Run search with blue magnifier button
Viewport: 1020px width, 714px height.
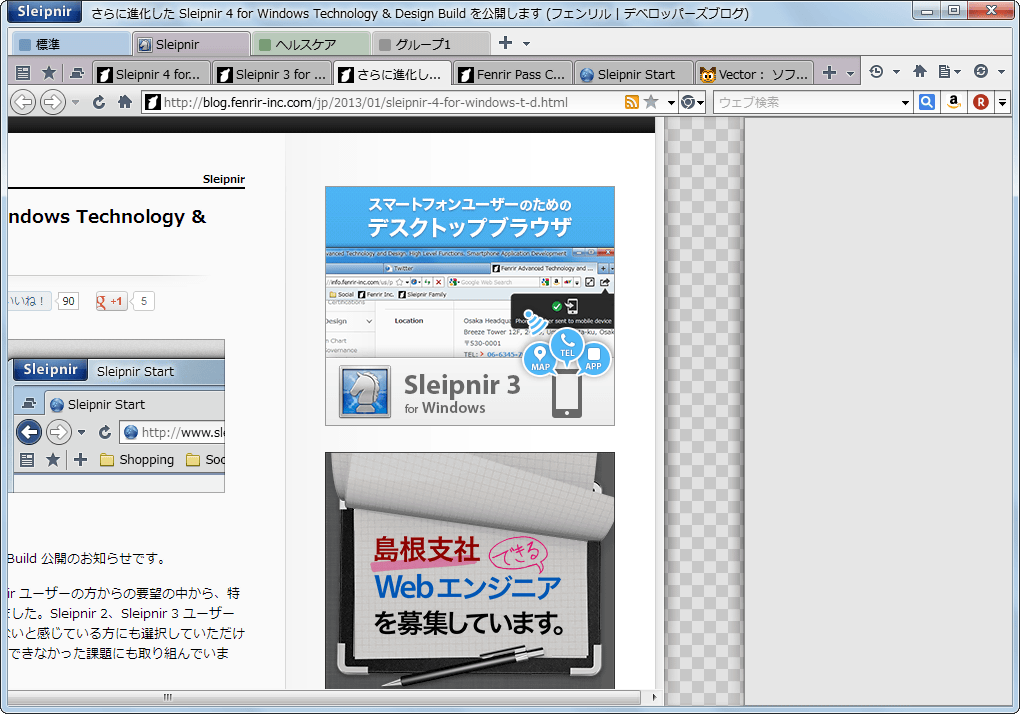[x=927, y=102]
